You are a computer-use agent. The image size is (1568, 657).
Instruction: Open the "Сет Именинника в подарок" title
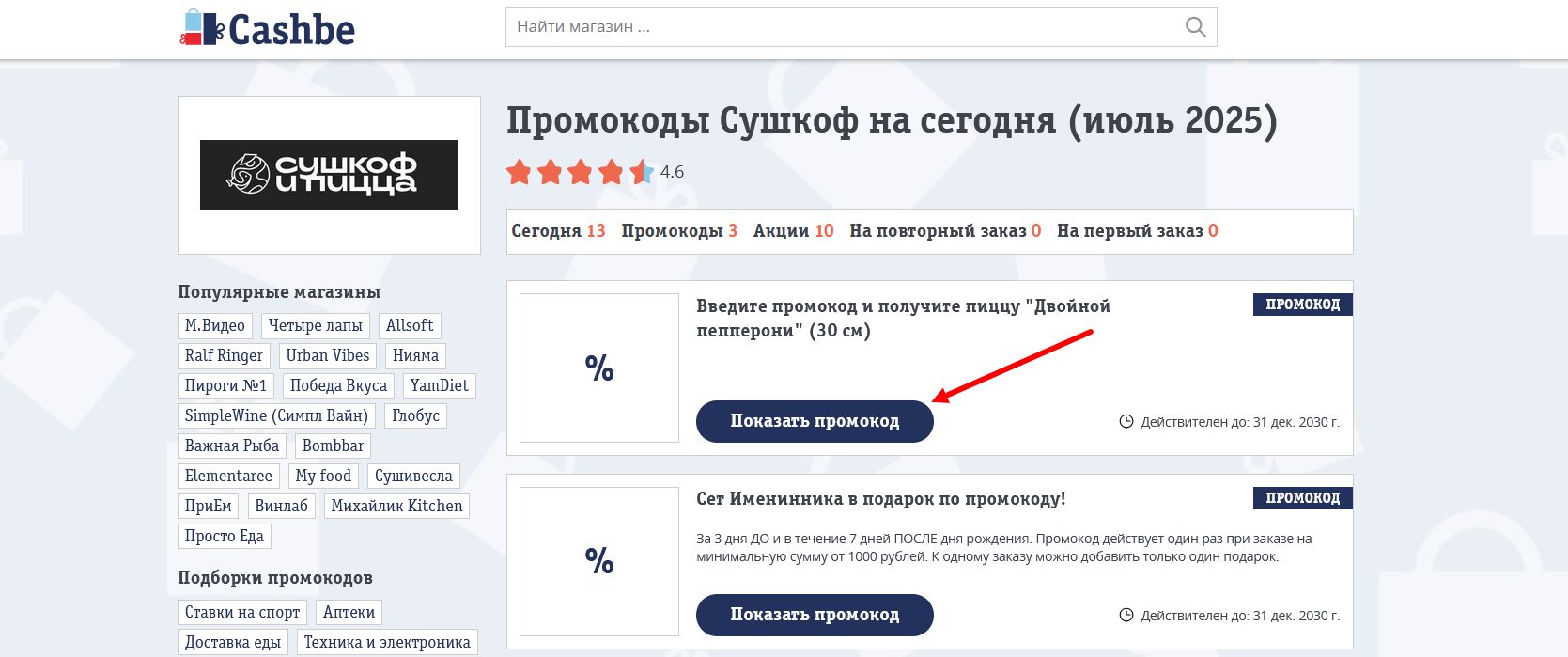coord(881,499)
